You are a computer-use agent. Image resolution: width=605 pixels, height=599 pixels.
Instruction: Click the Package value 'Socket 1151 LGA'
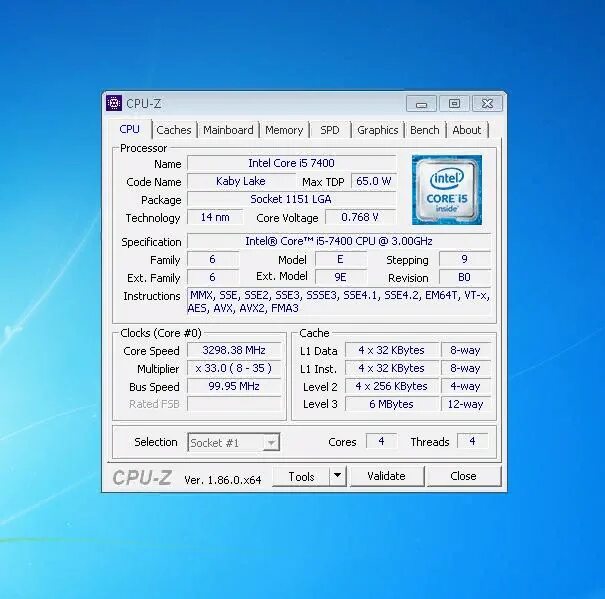[x=292, y=199]
